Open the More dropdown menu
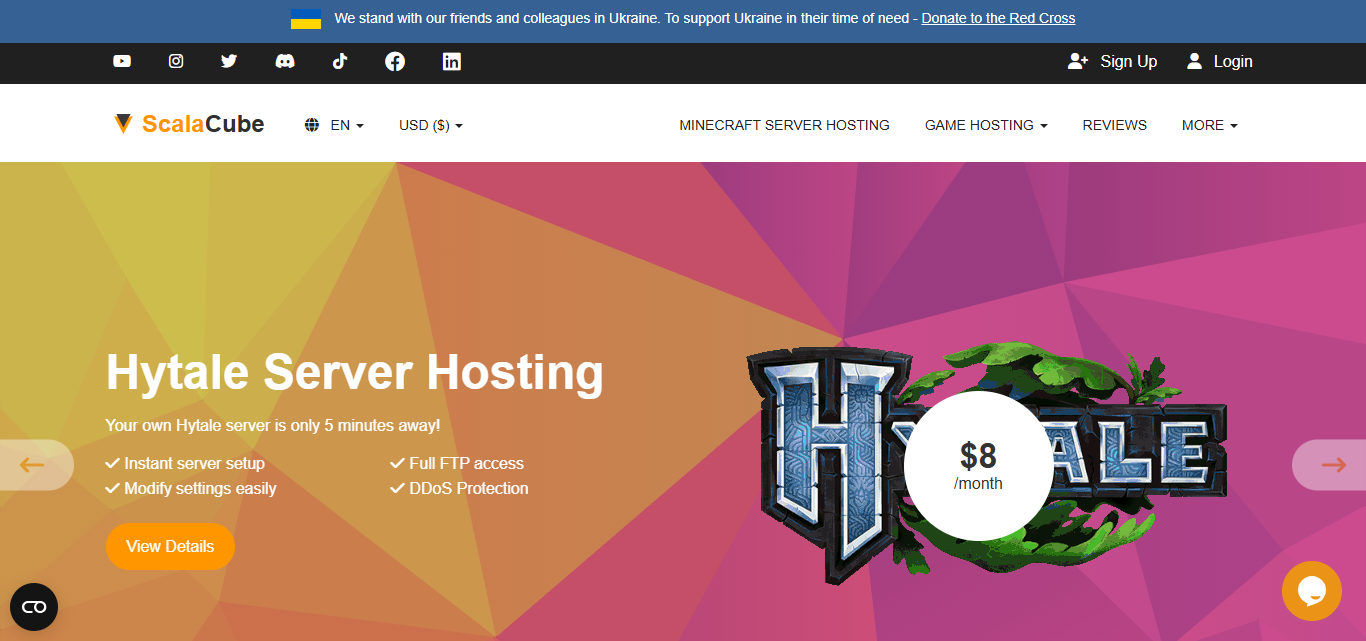 click(1210, 125)
